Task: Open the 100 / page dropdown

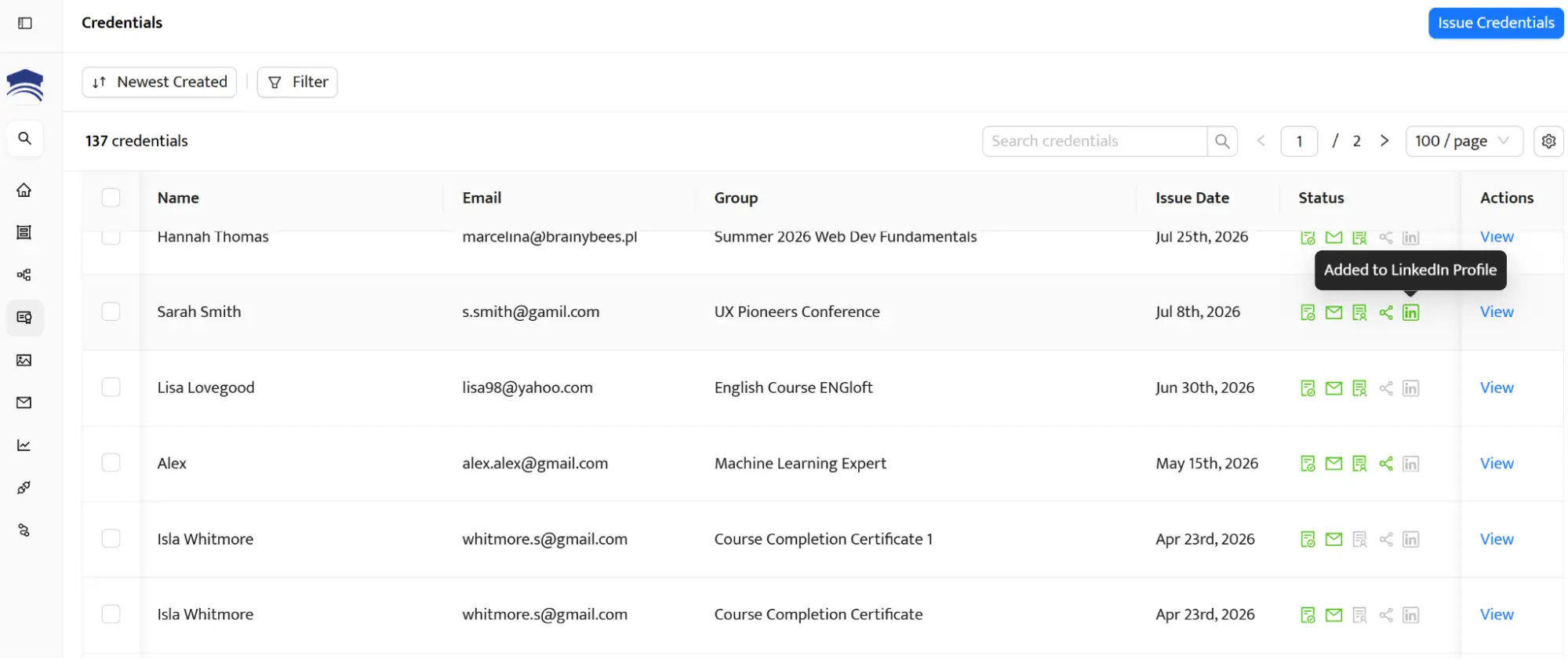Action: 1464,141
